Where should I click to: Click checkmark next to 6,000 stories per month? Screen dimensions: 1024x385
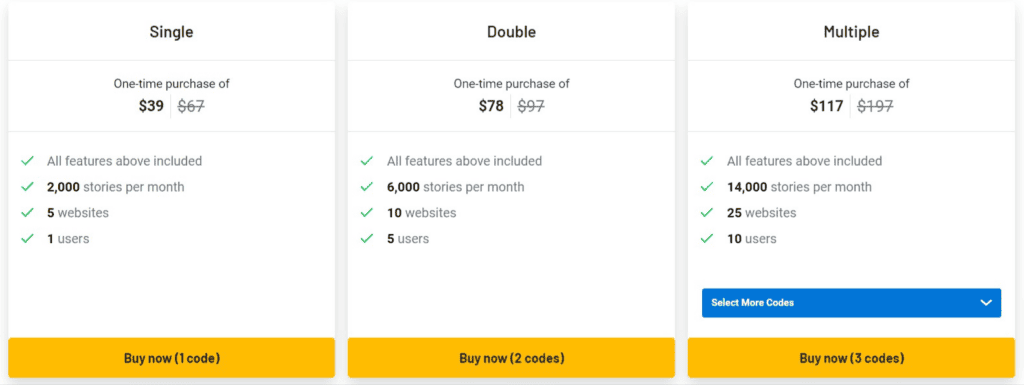tap(367, 187)
